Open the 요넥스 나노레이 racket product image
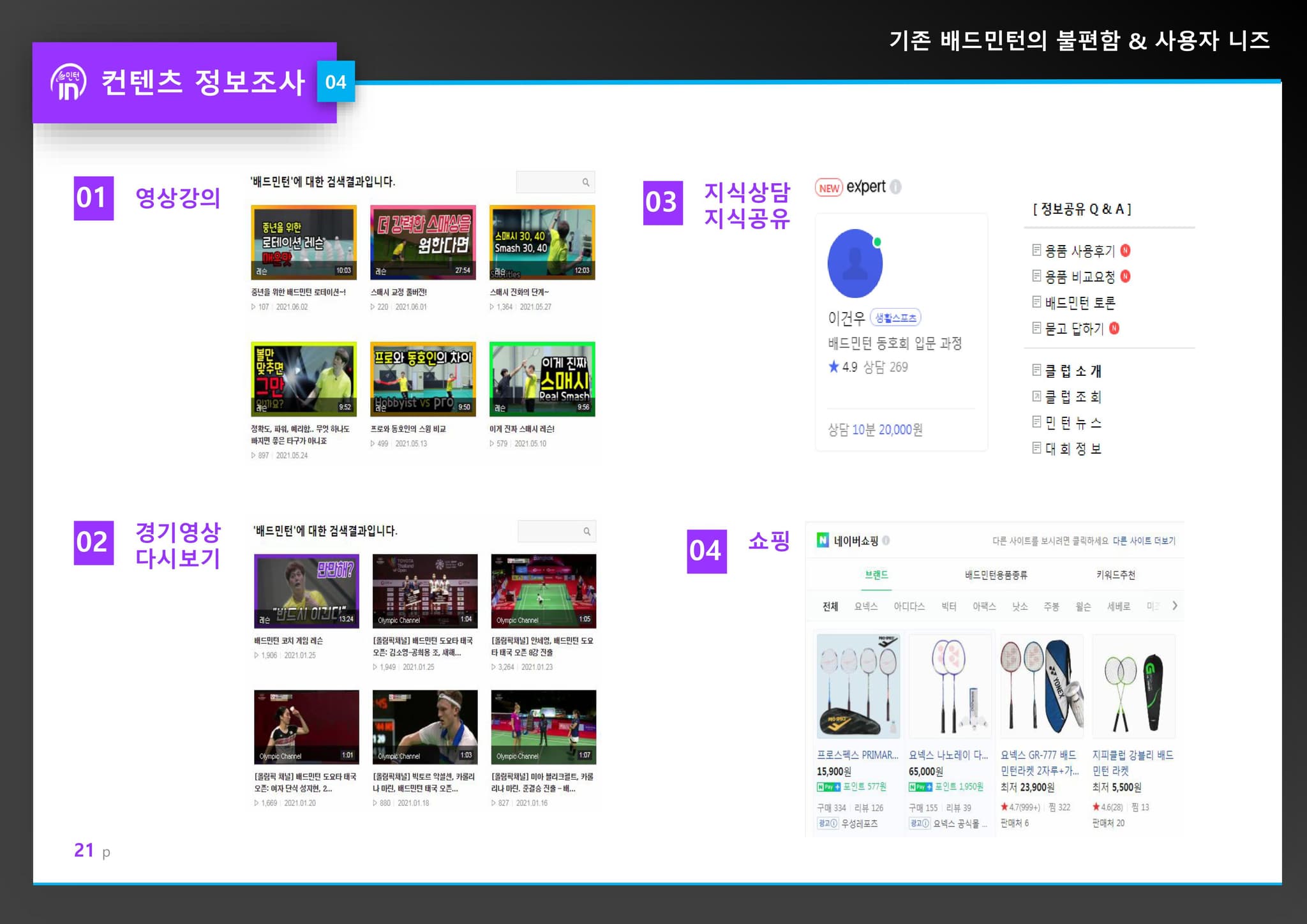 tap(950, 686)
